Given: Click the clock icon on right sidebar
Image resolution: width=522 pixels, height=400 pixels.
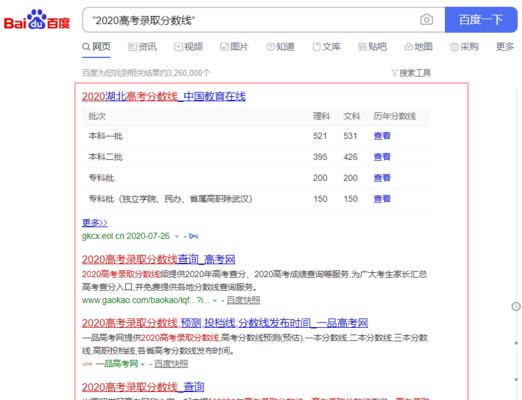Looking at the screenshot, I should tap(516, 306).
